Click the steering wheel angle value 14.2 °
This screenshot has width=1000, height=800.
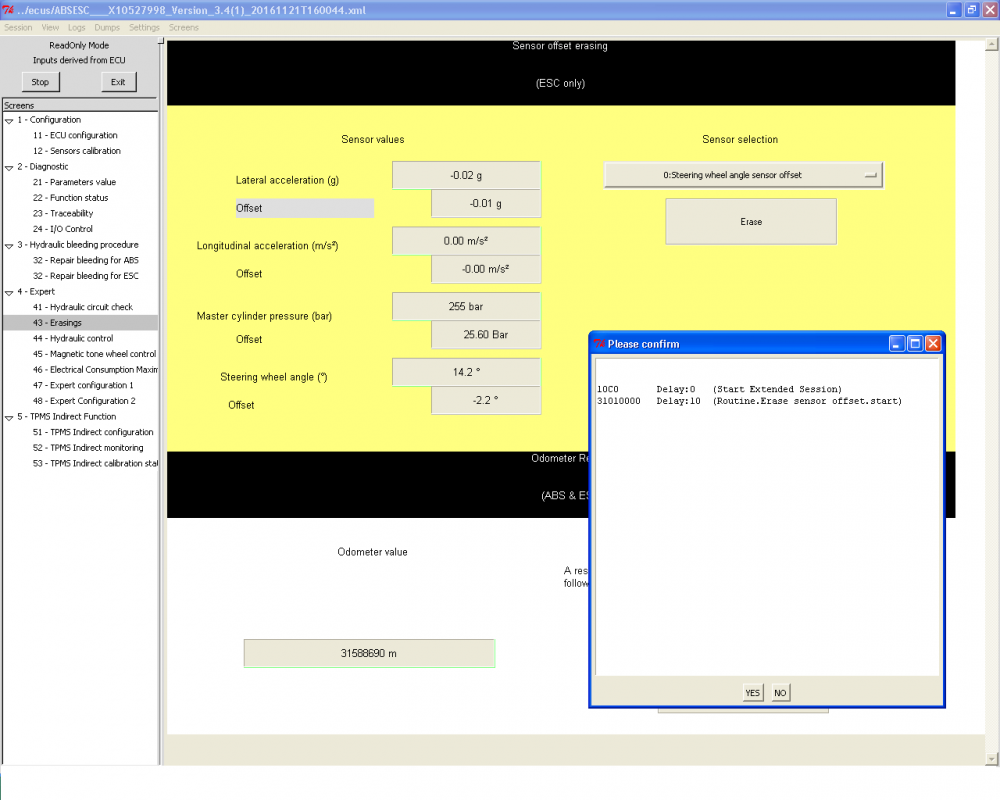point(466,372)
